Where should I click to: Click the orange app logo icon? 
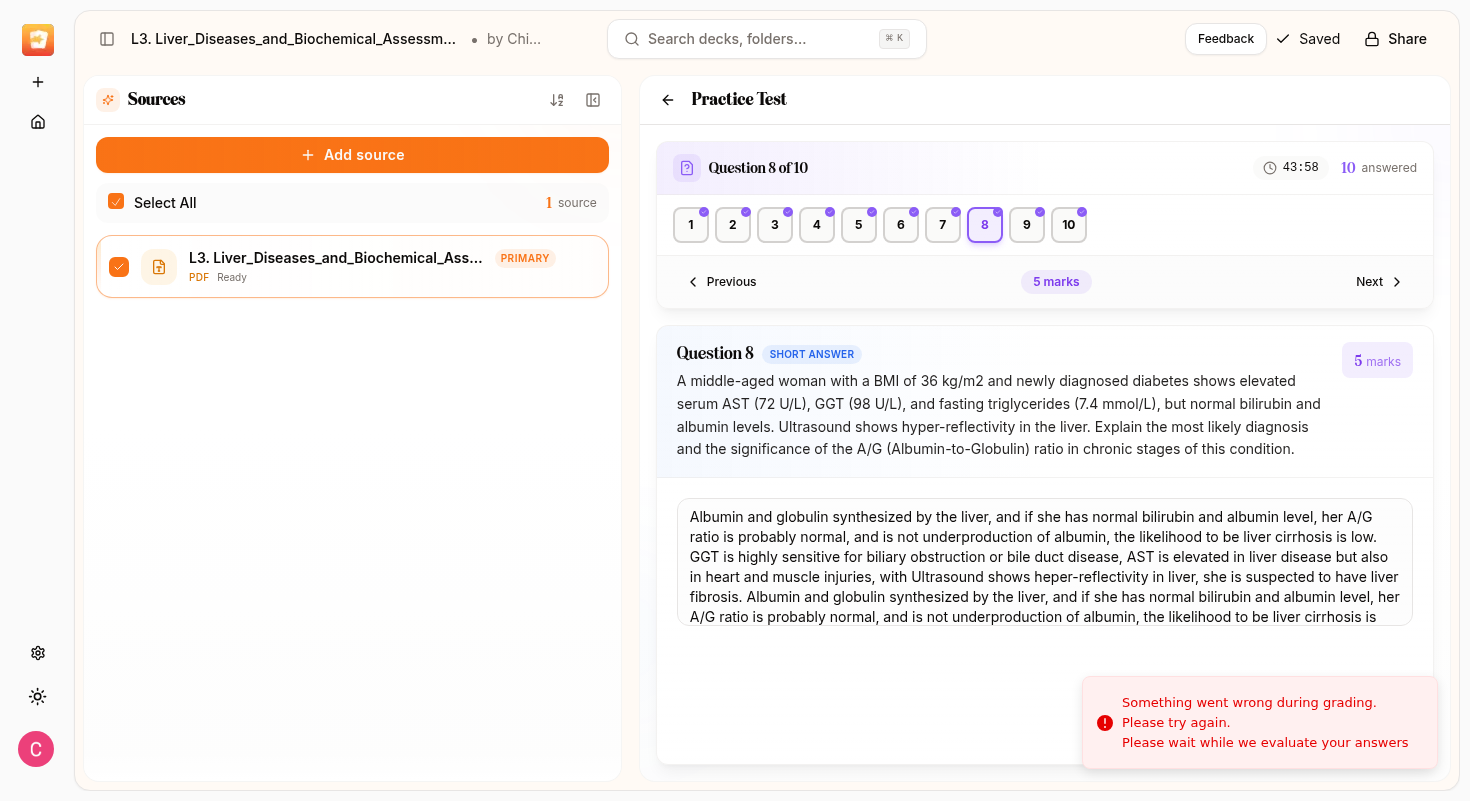click(x=38, y=40)
